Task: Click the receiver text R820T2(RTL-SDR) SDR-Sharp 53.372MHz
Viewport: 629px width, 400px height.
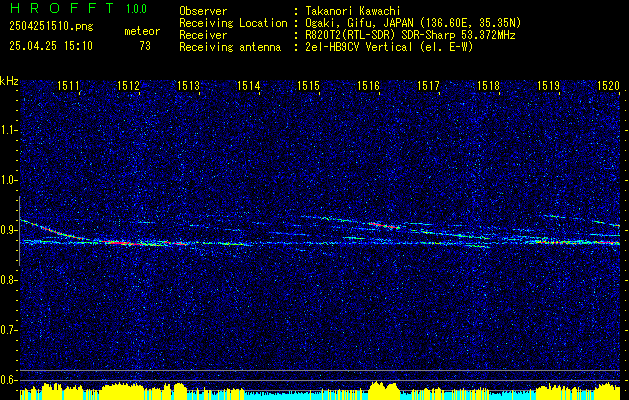Action: [x=410, y=35]
